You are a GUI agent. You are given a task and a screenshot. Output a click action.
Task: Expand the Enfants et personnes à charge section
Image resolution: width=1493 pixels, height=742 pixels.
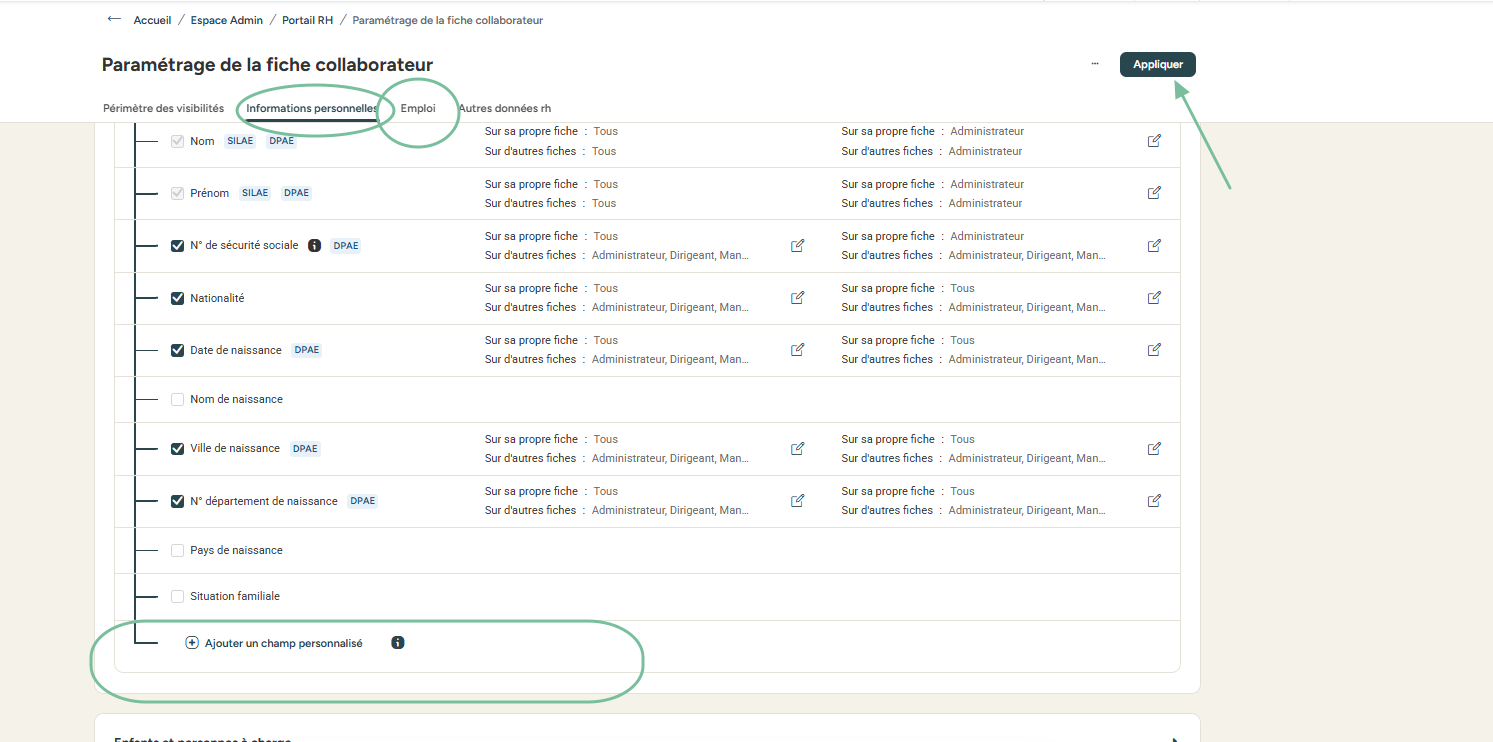click(x=1173, y=740)
